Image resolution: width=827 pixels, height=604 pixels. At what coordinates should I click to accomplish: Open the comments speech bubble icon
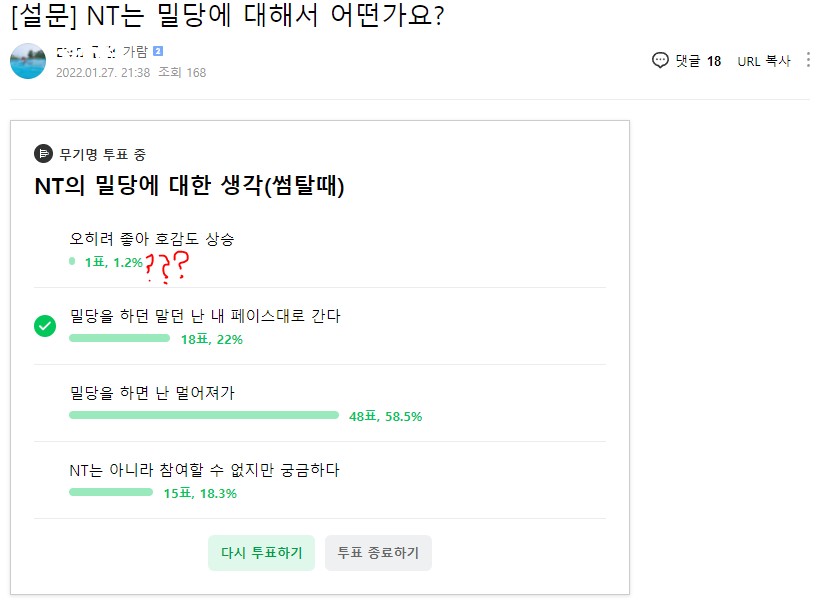click(x=660, y=60)
